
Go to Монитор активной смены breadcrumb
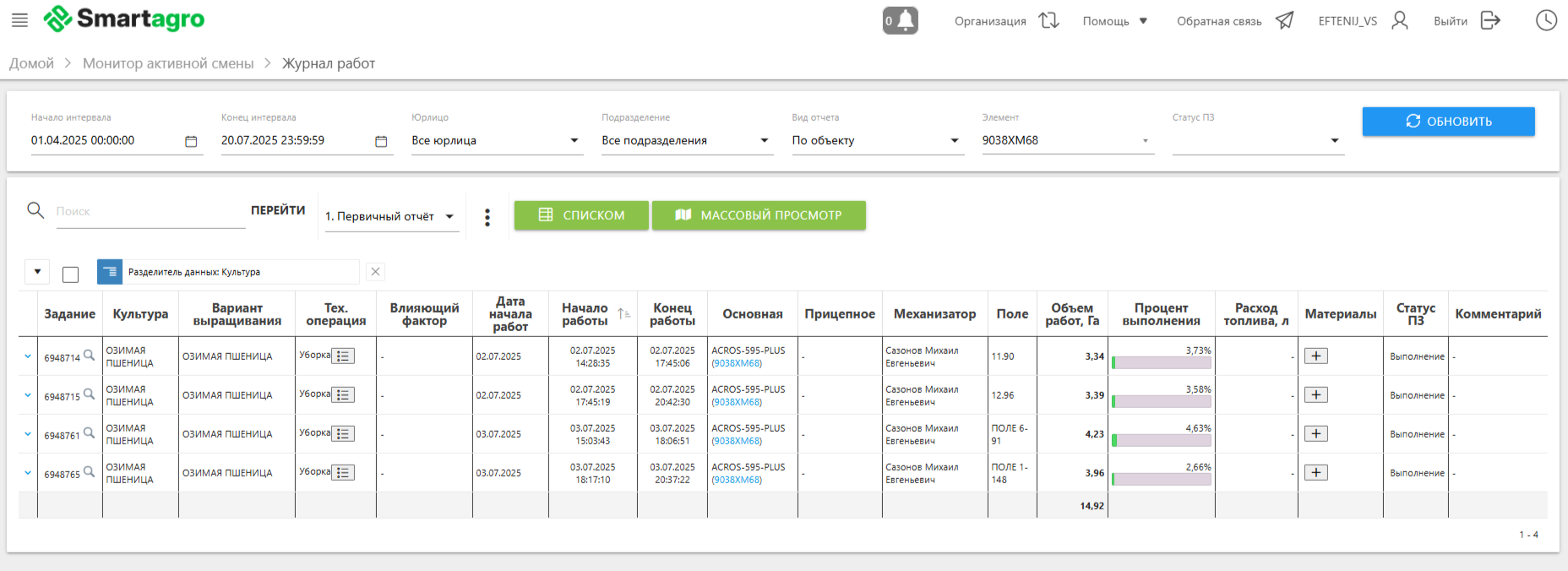point(168,63)
